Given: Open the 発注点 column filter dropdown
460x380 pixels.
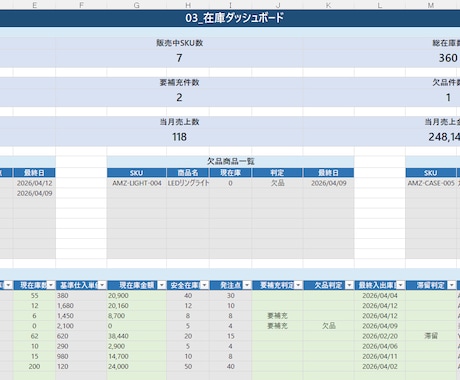Looking at the screenshot, I should point(247,285).
